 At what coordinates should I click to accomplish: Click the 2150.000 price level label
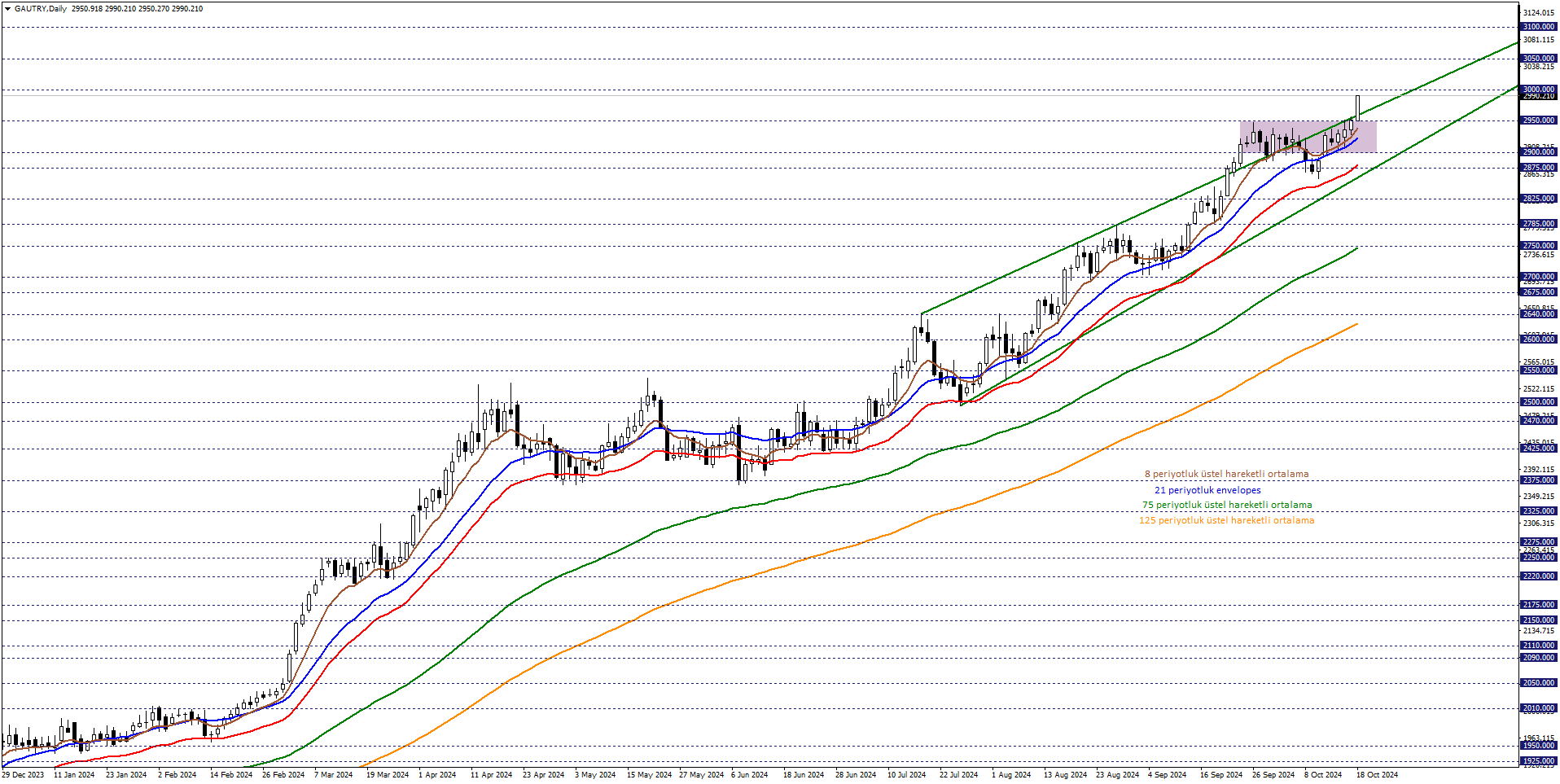tap(1538, 620)
